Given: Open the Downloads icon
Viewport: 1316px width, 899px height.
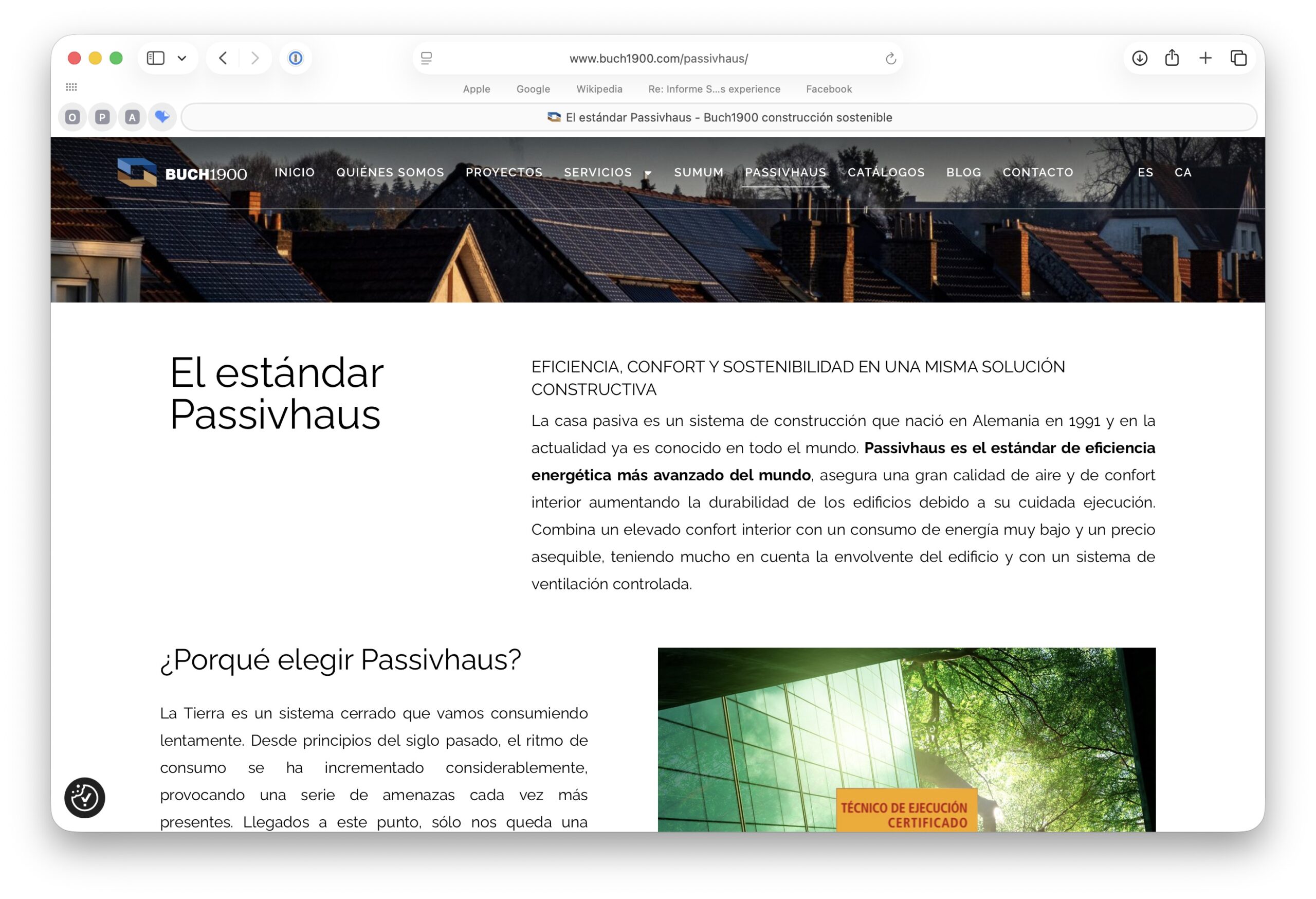Looking at the screenshot, I should click(x=1139, y=58).
